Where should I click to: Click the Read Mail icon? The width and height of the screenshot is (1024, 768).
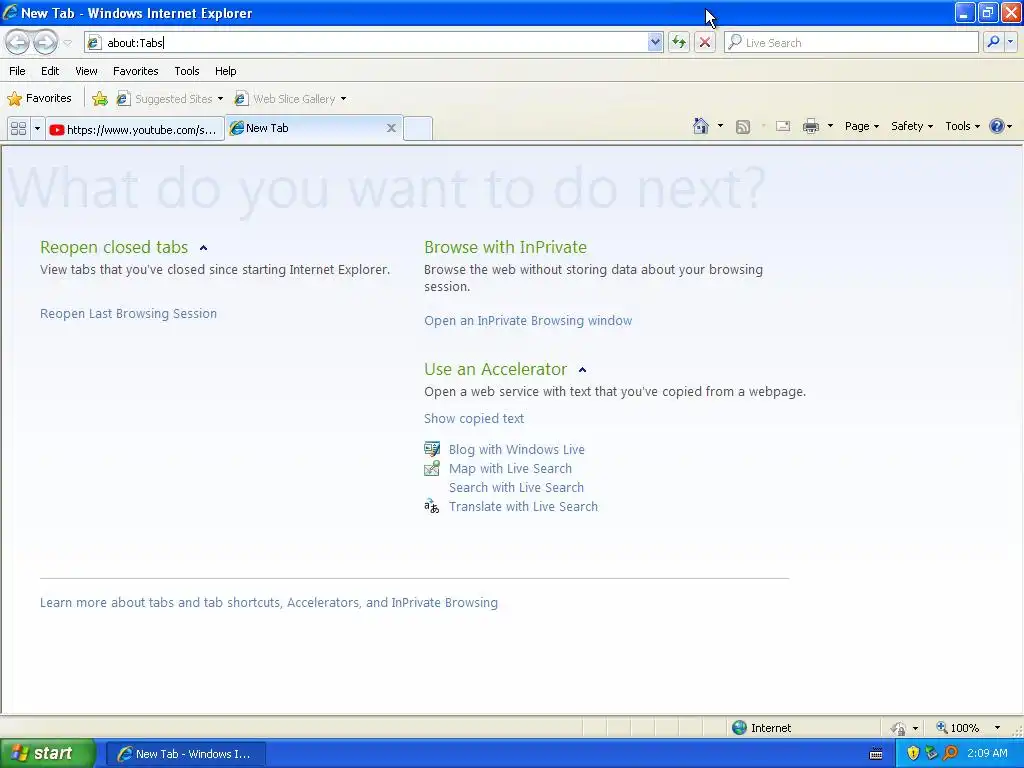tap(783, 126)
